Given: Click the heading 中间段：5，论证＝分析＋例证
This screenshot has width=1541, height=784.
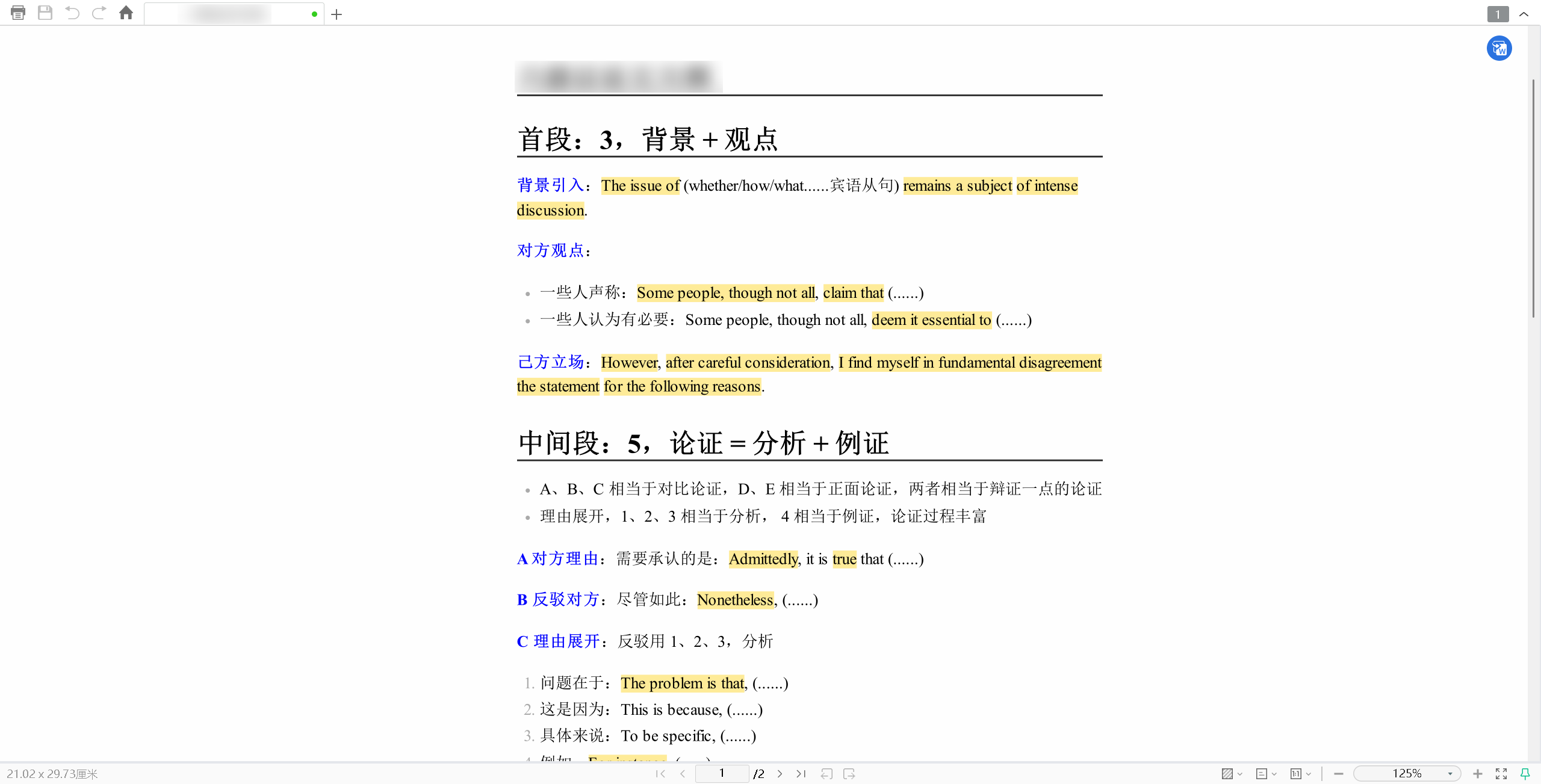Looking at the screenshot, I should [x=703, y=443].
